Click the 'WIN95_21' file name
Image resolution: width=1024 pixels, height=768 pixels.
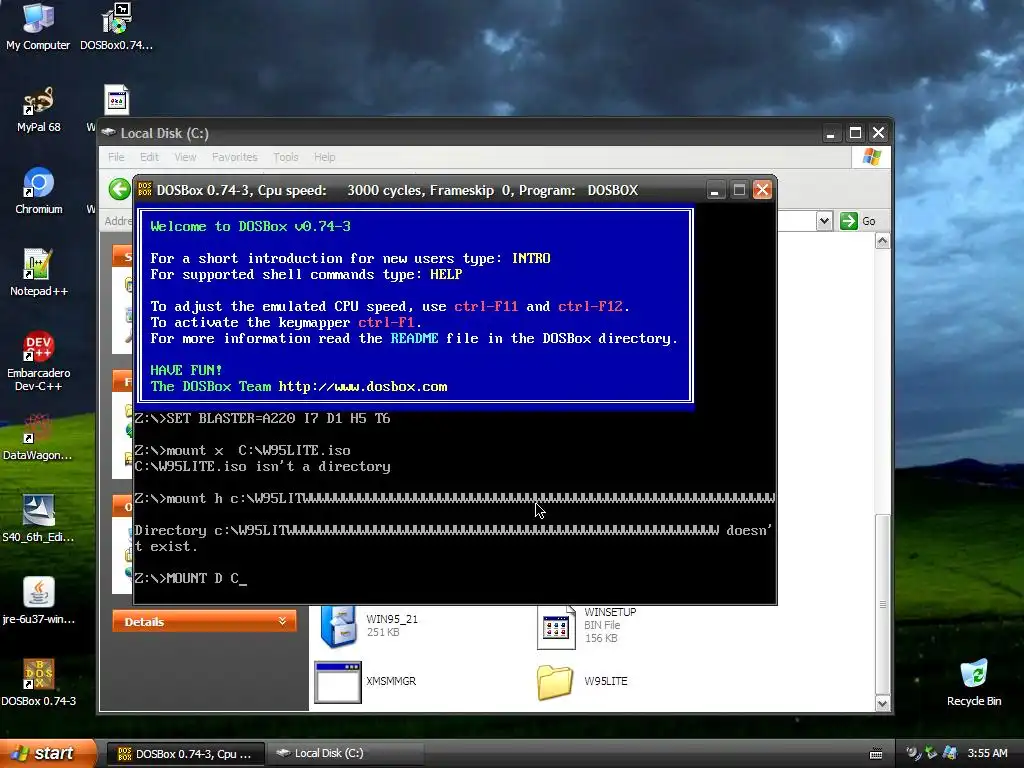[x=392, y=619]
